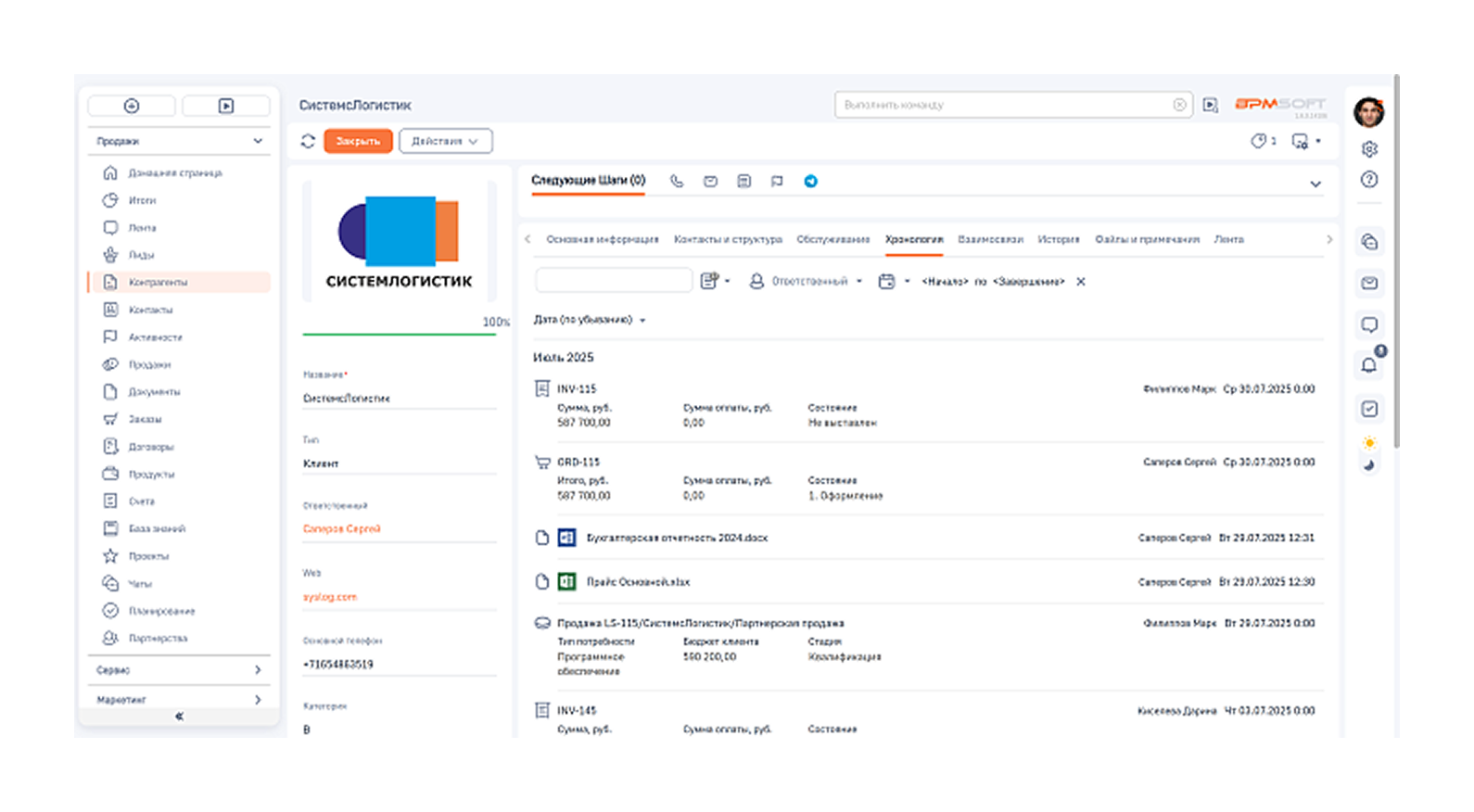Viewport: 1474px width, 812px height.
Task: Open the Telegram icon in steps bar
Action: (810, 182)
